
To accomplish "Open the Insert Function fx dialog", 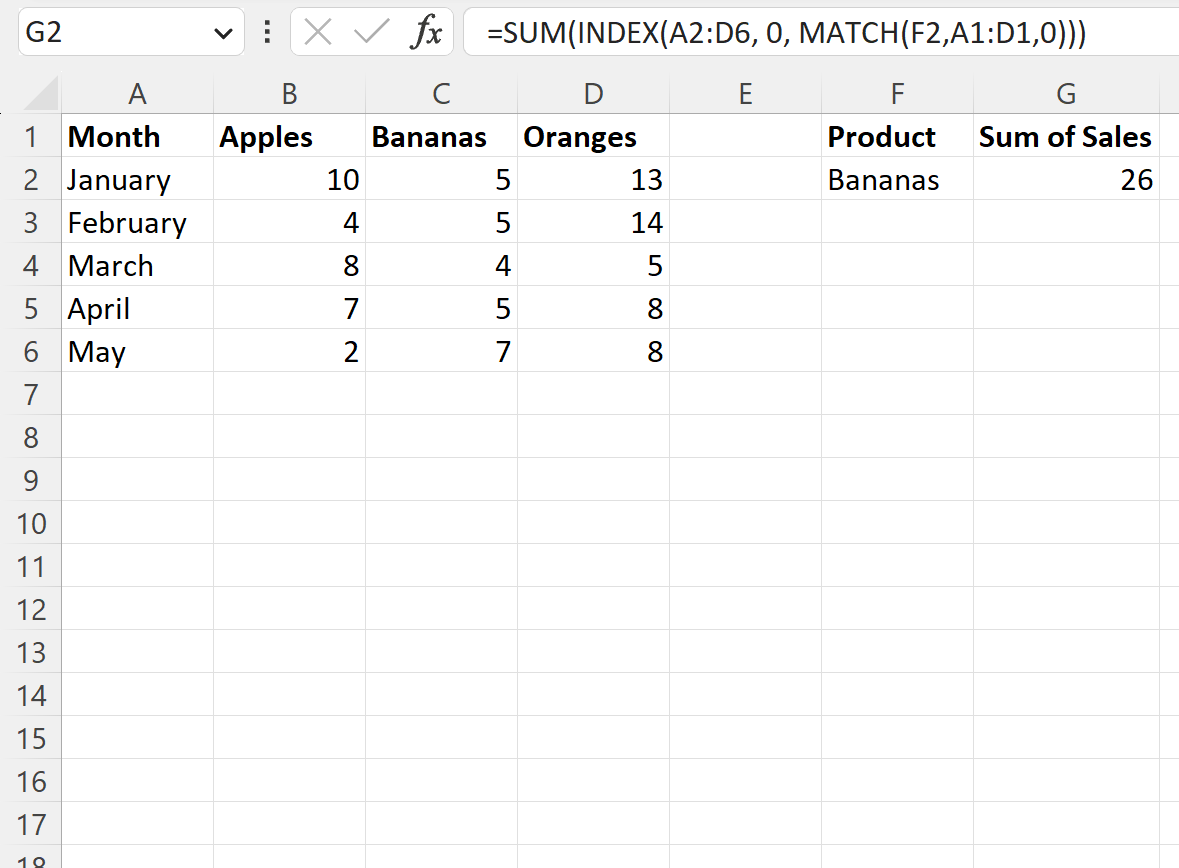I will [x=426, y=32].
